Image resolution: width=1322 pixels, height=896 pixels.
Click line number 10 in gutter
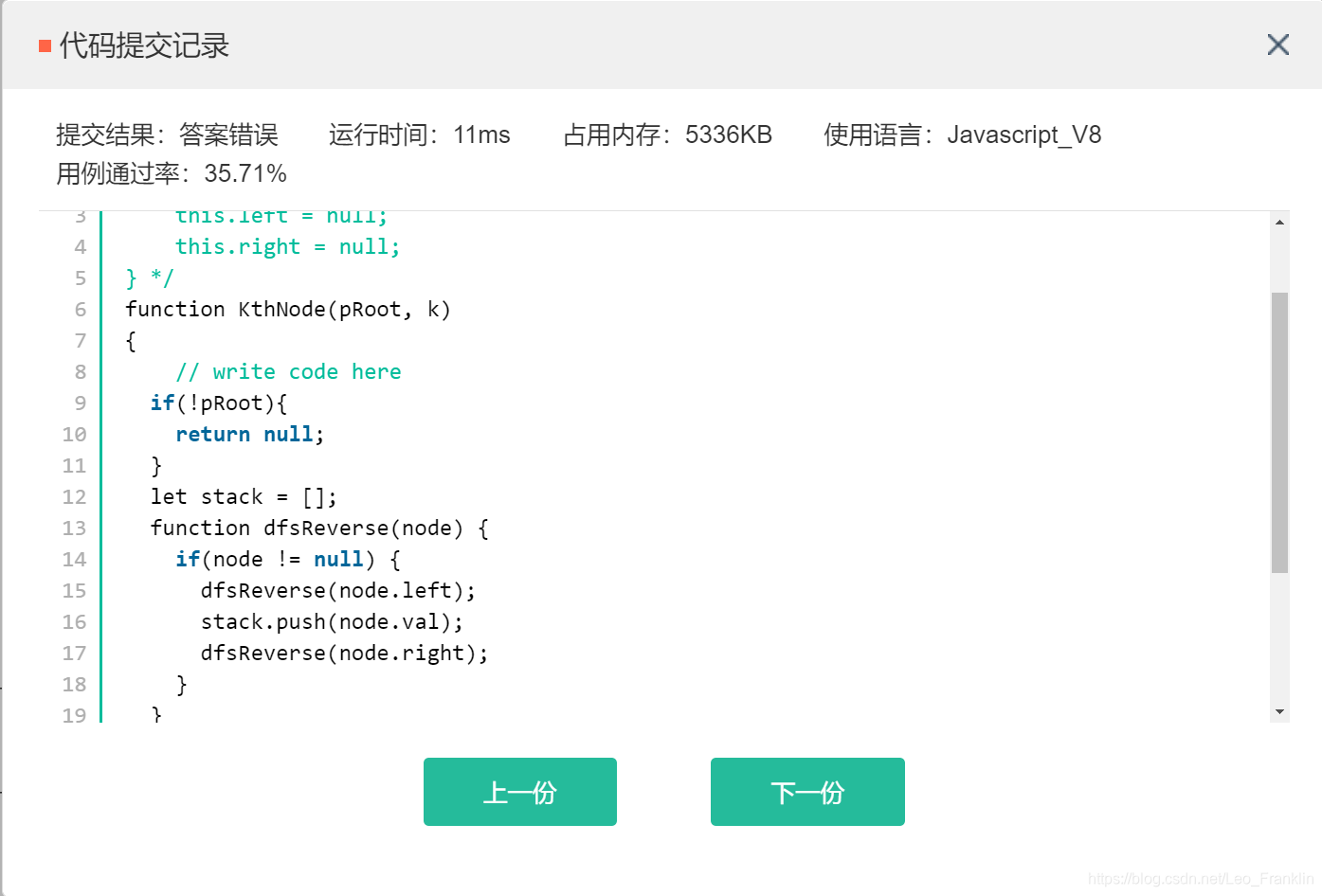pos(74,435)
